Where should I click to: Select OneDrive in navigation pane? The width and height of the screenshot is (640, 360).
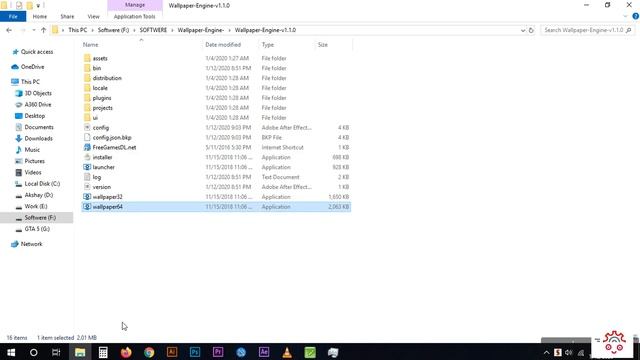point(32,67)
